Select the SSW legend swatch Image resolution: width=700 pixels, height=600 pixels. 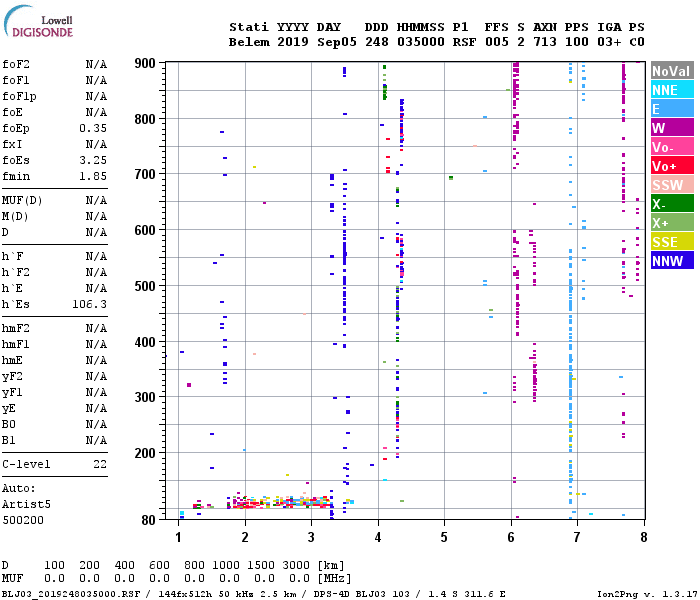(672, 185)
